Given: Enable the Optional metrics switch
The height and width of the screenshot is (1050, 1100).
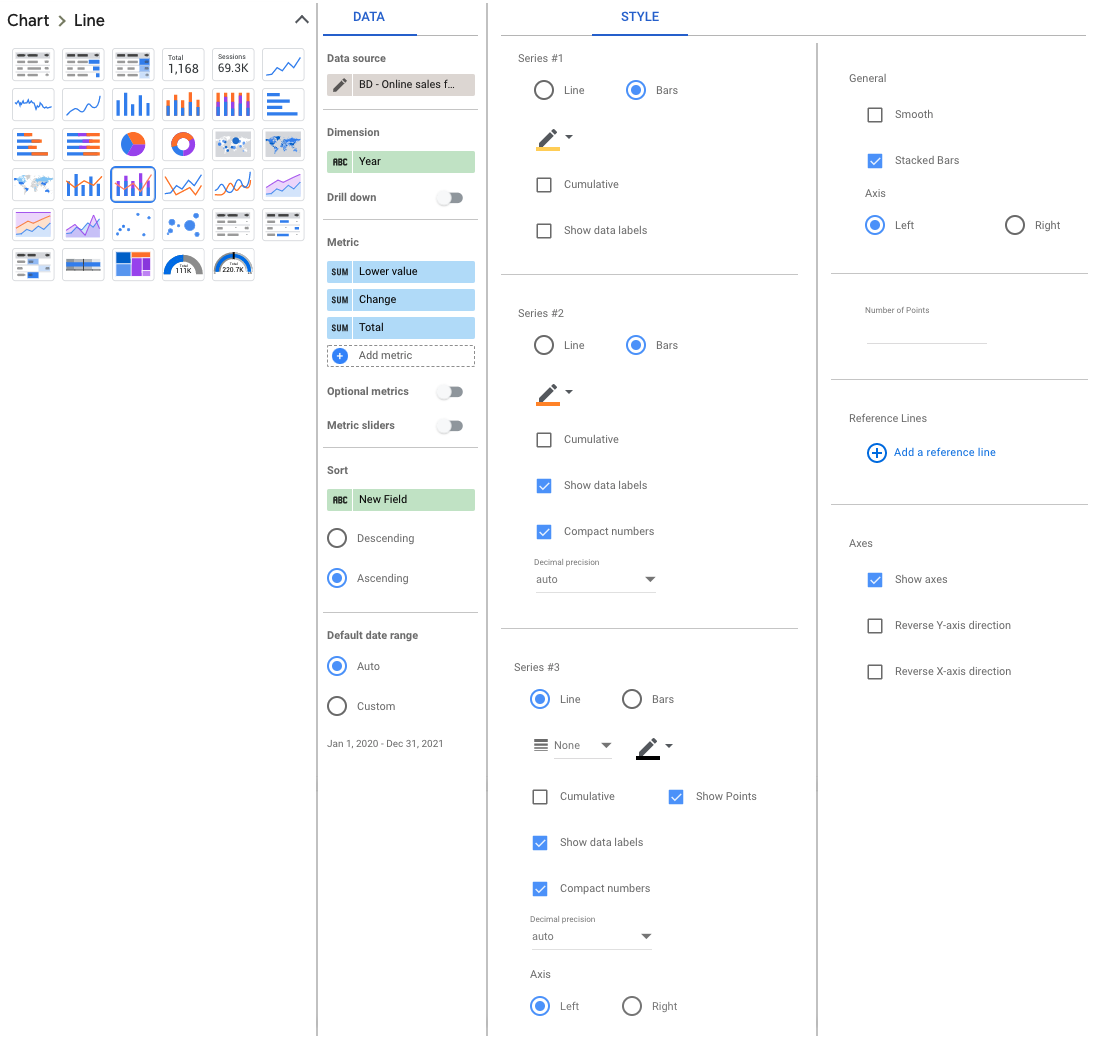Looking at the screenshot, I should [x=450, y=392].
